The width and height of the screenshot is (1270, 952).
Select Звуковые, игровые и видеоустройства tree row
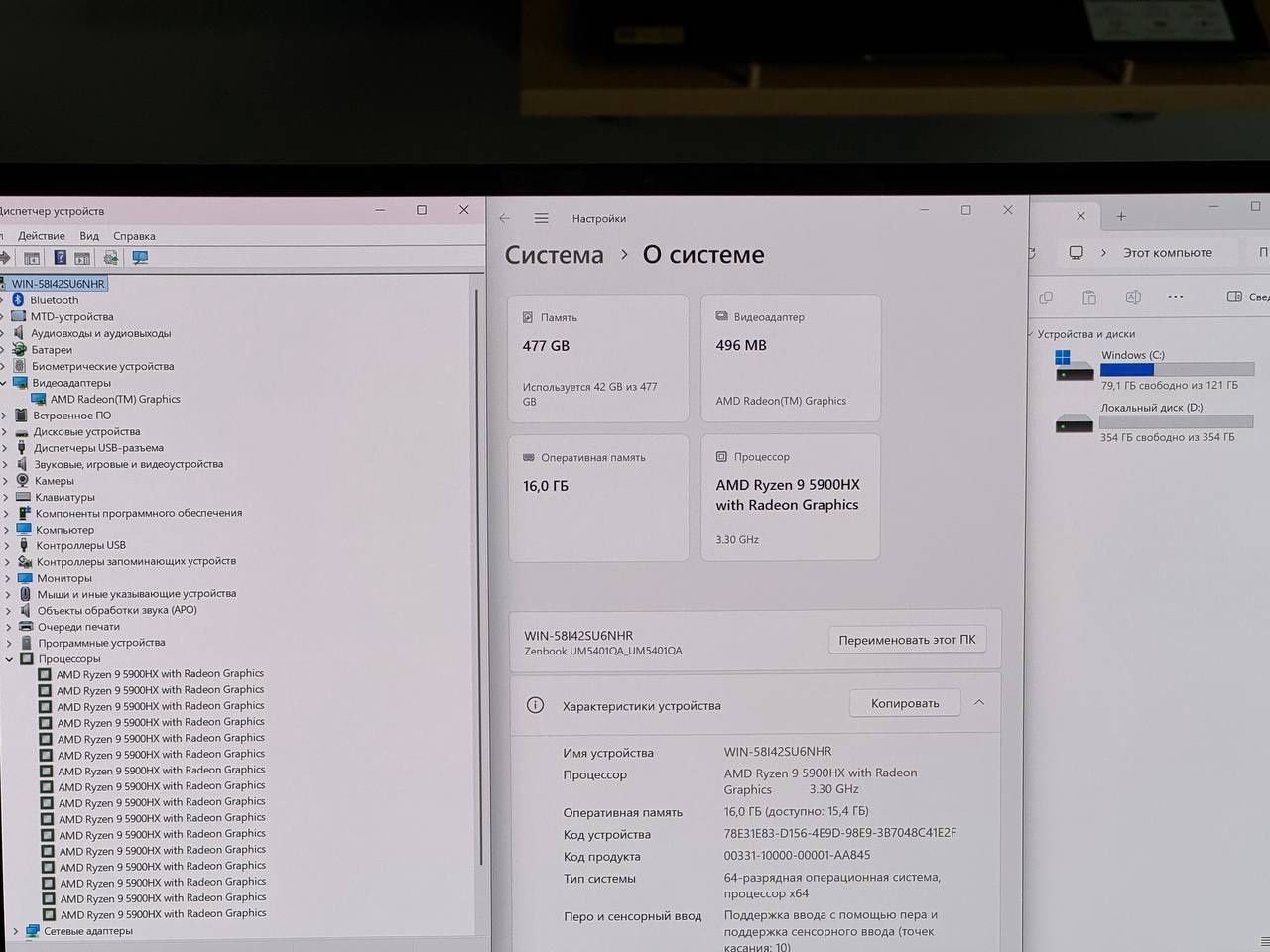tap(128, 464)
